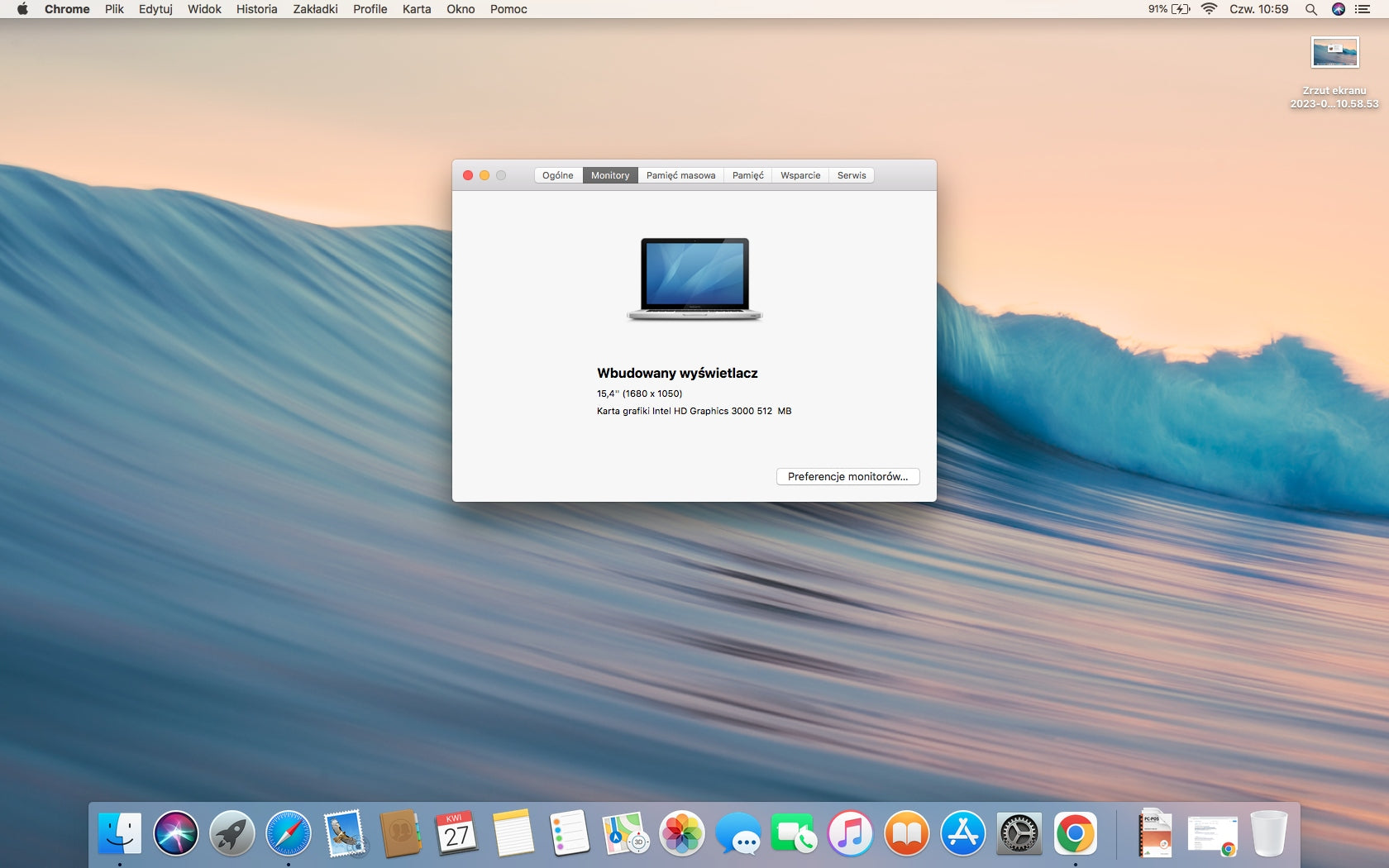Viewport: 1389px width, 868px height.
Task: Open the Serwis tab
Action: (852, 175)
